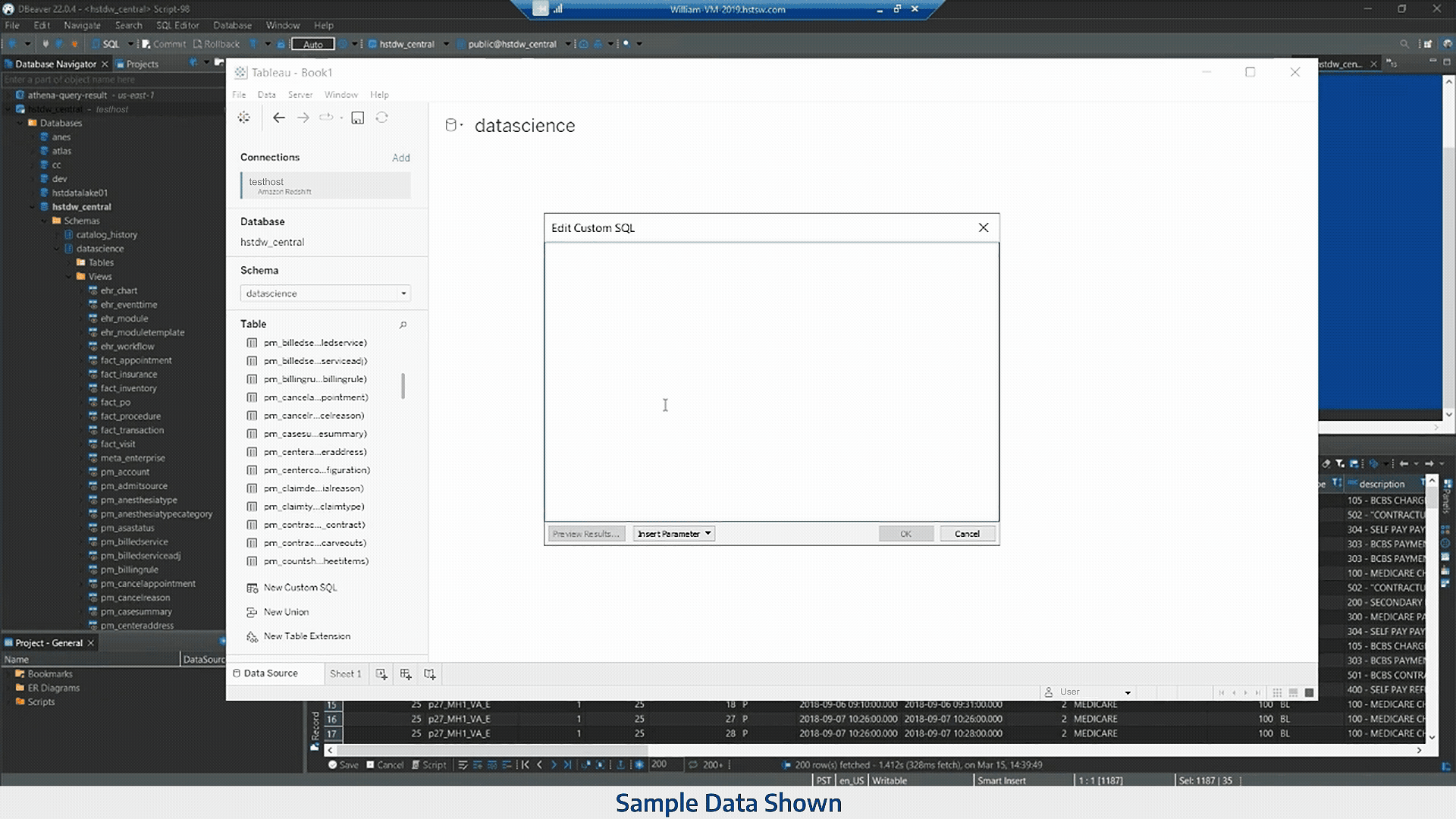
Task: Click the Tableau show-tabs grid view icon
Action: (x=1277, y=692)
